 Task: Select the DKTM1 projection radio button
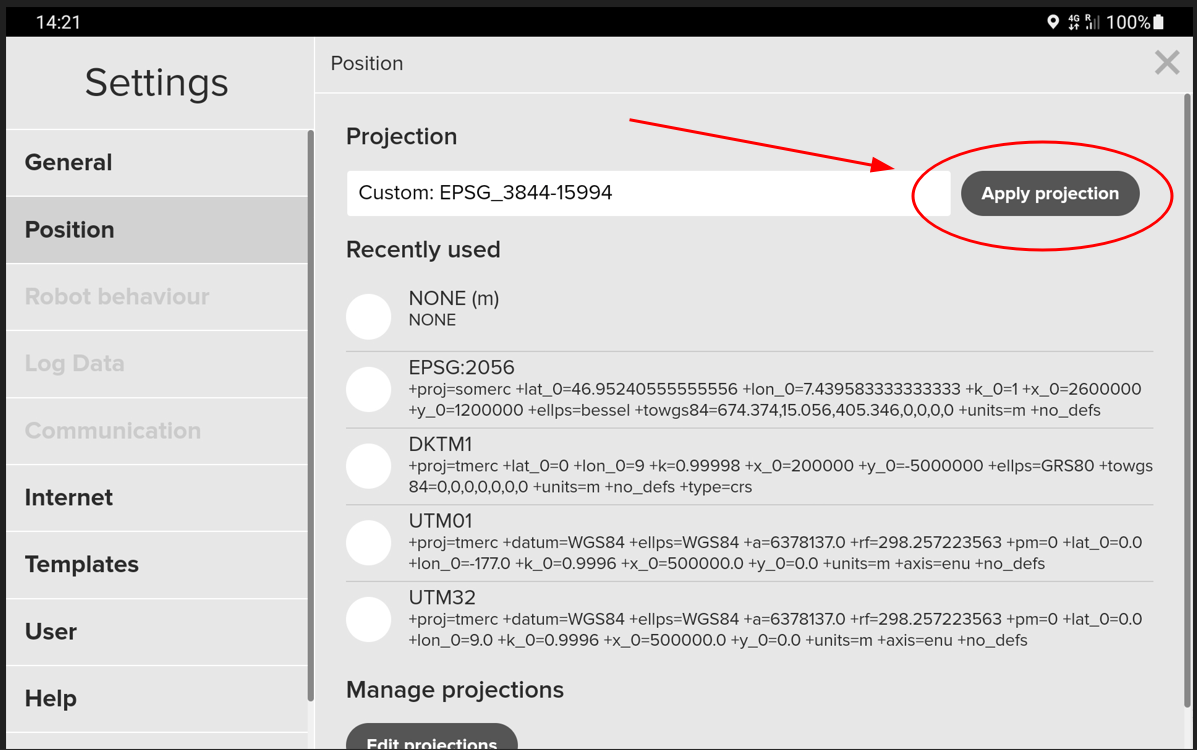pos(368,466)
